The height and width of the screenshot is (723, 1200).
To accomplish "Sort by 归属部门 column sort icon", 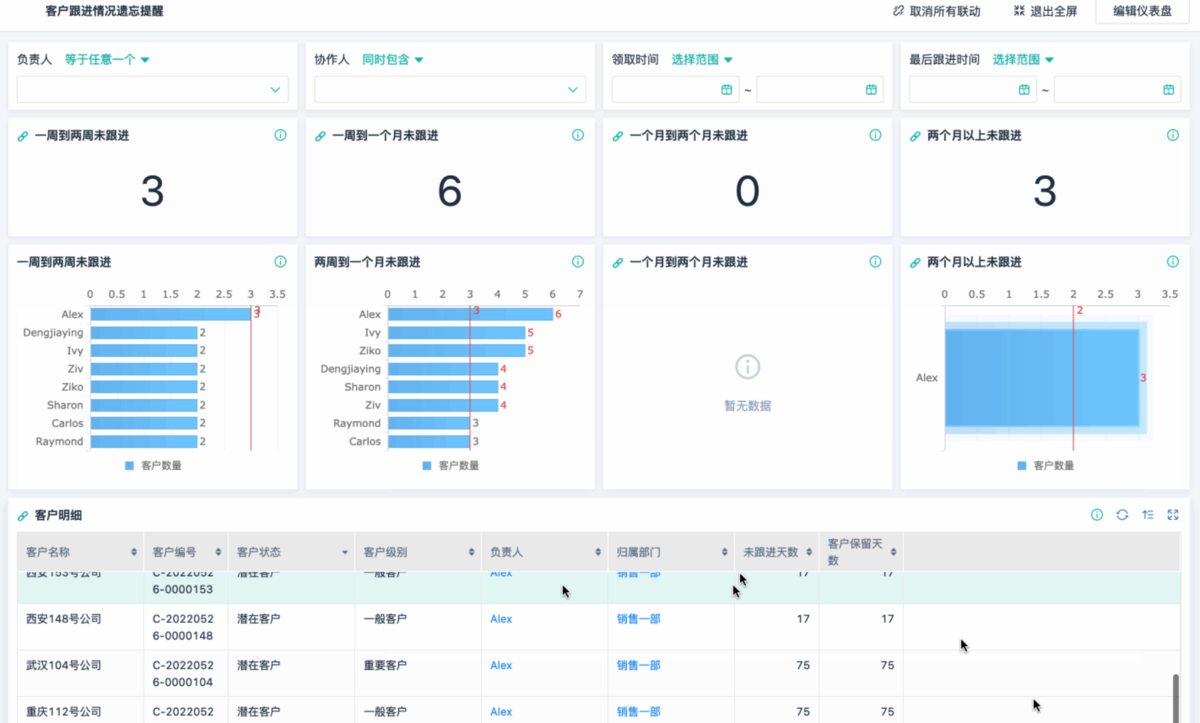I will coord(724,552).
